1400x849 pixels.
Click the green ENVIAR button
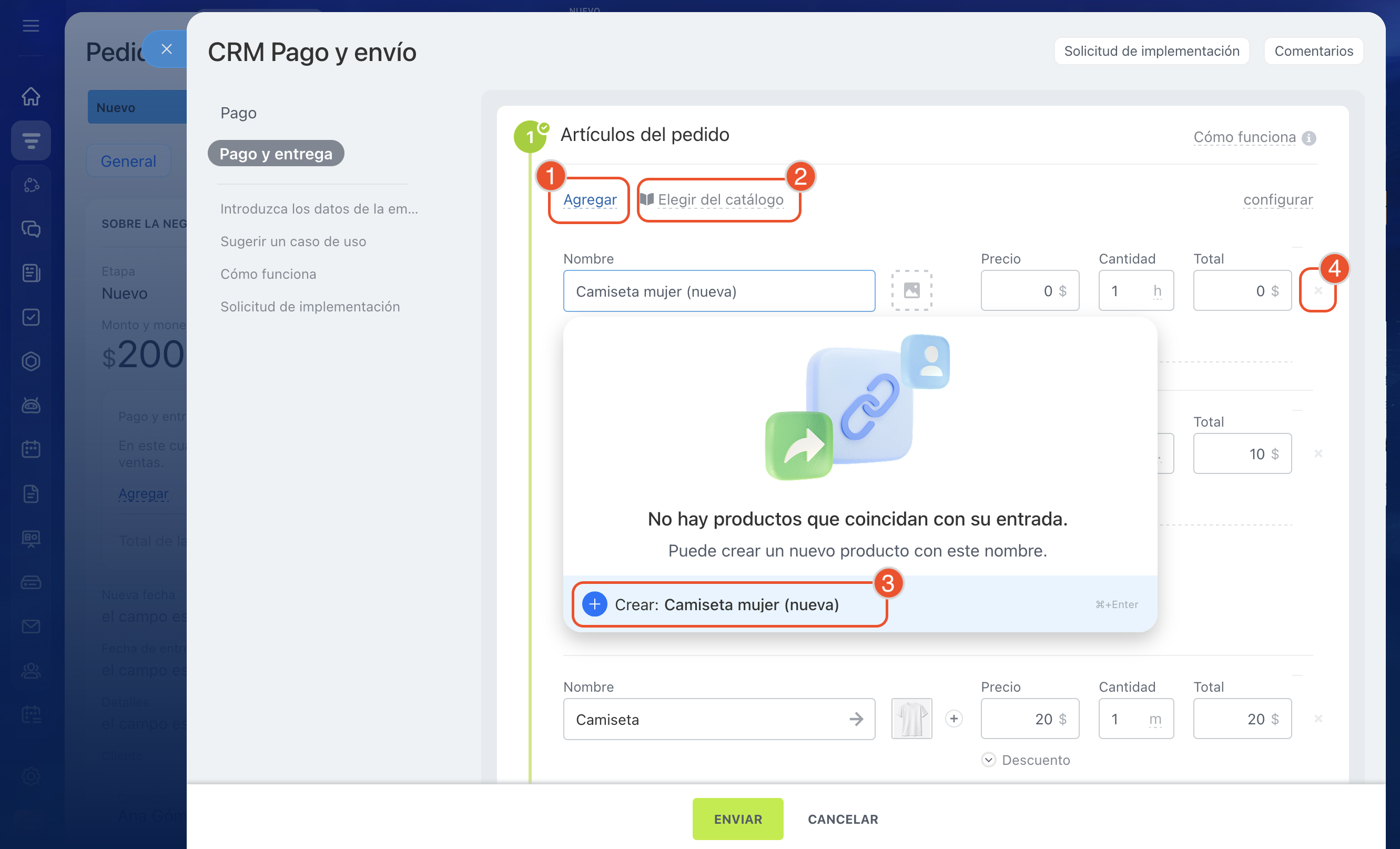coord(737,819)
